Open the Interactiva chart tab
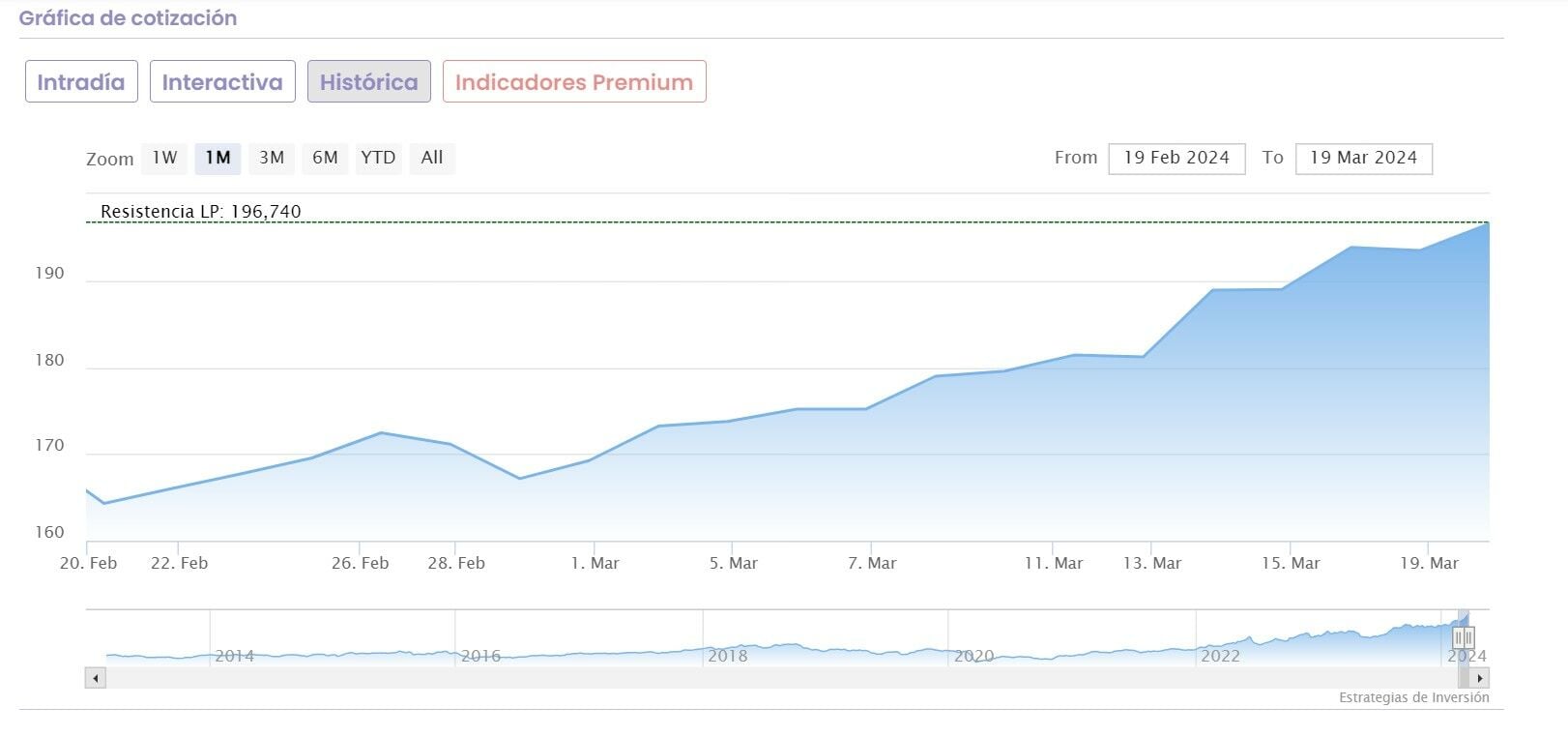 (x=222, y=82)
